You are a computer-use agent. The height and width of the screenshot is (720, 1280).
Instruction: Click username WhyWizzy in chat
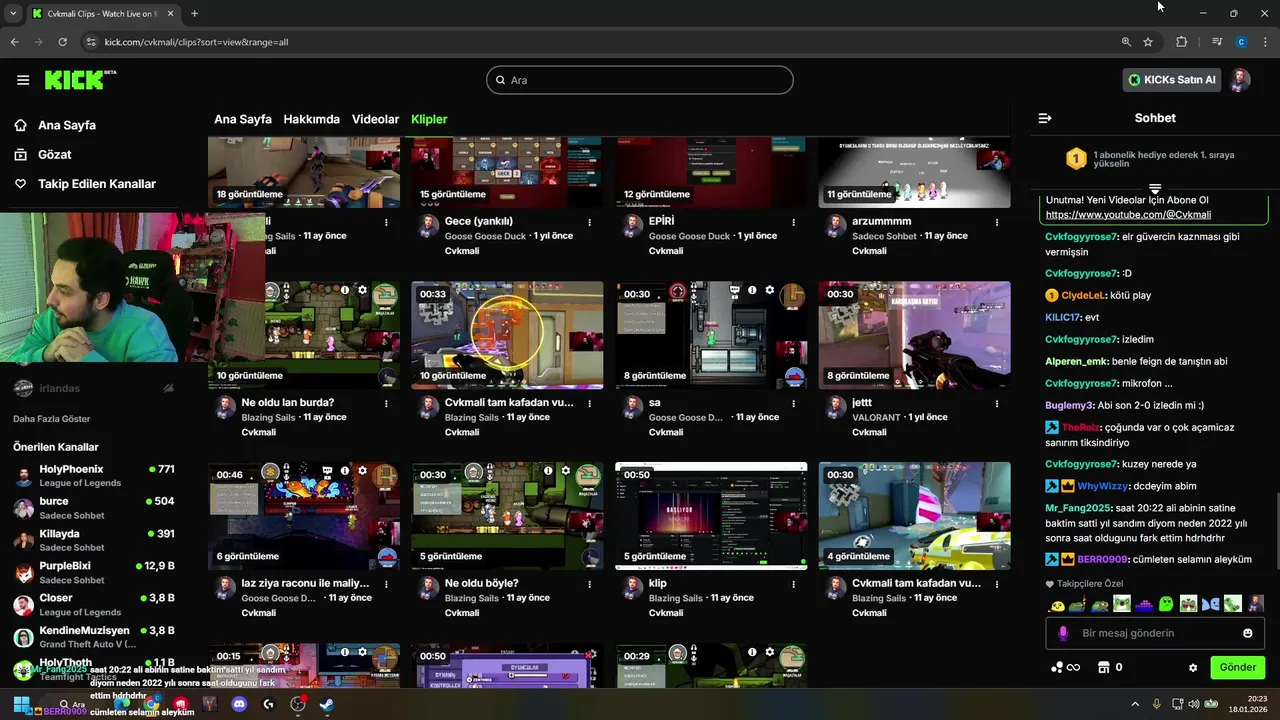pyautogui.click(x=1103, y=486)
